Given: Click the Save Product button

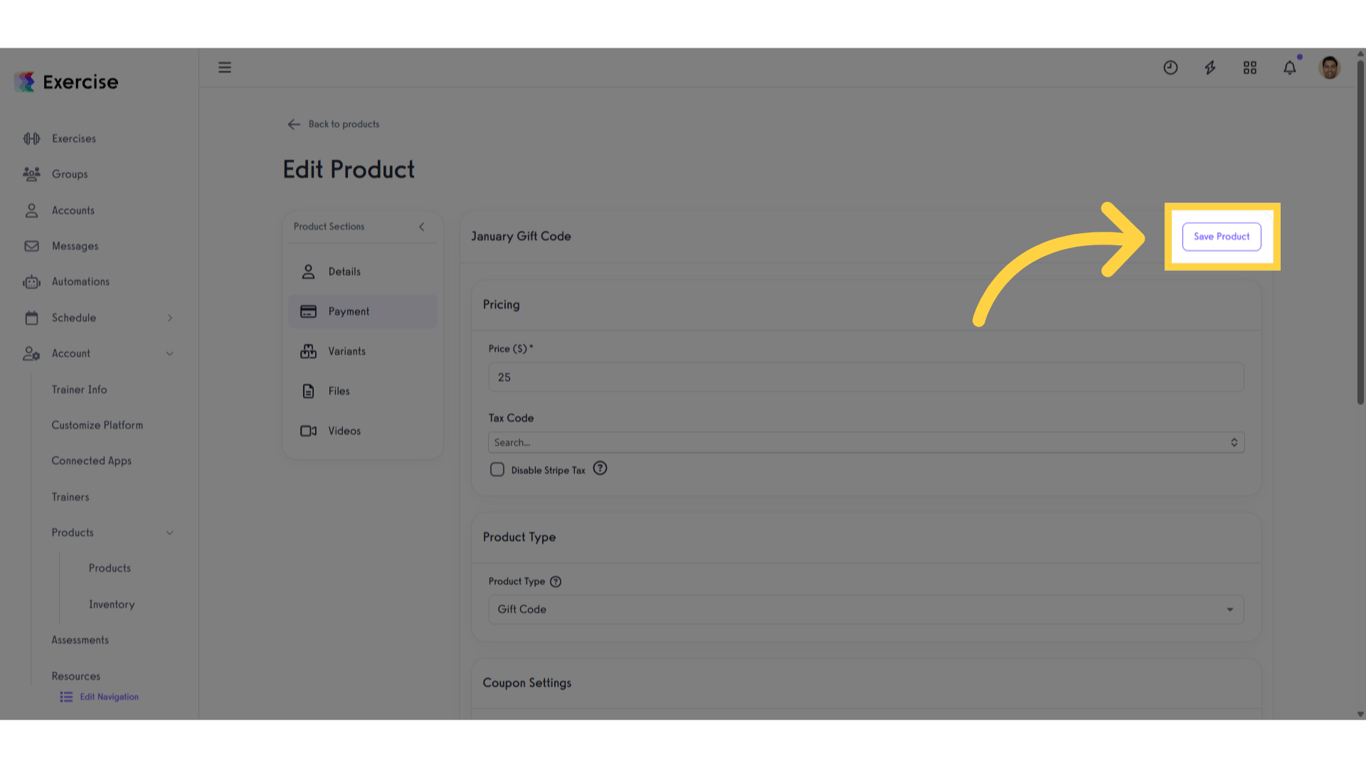Looking at the screenshot, I should coord(1221,236).
